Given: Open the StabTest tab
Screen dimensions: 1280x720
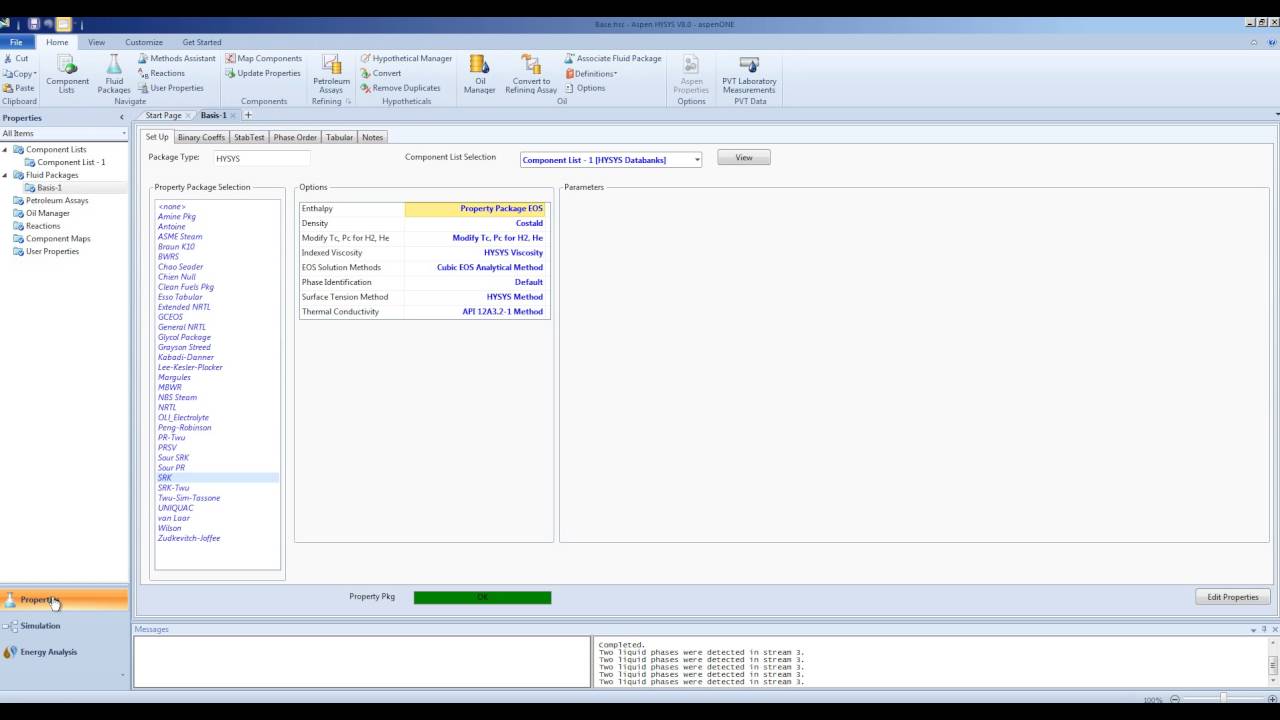Looking at the screenshot, I should (x=249, y=137).
